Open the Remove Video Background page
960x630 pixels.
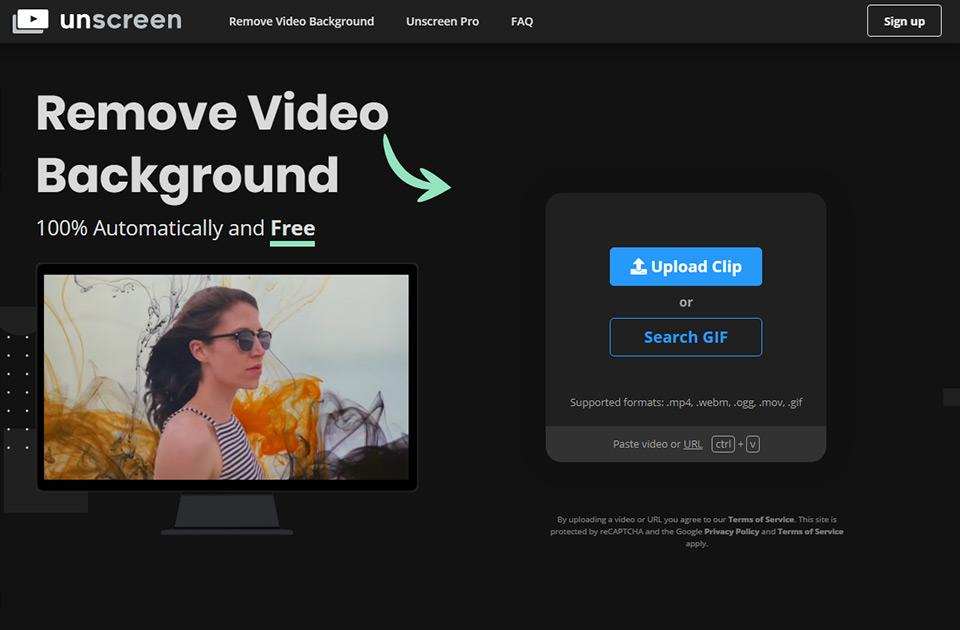301,20
